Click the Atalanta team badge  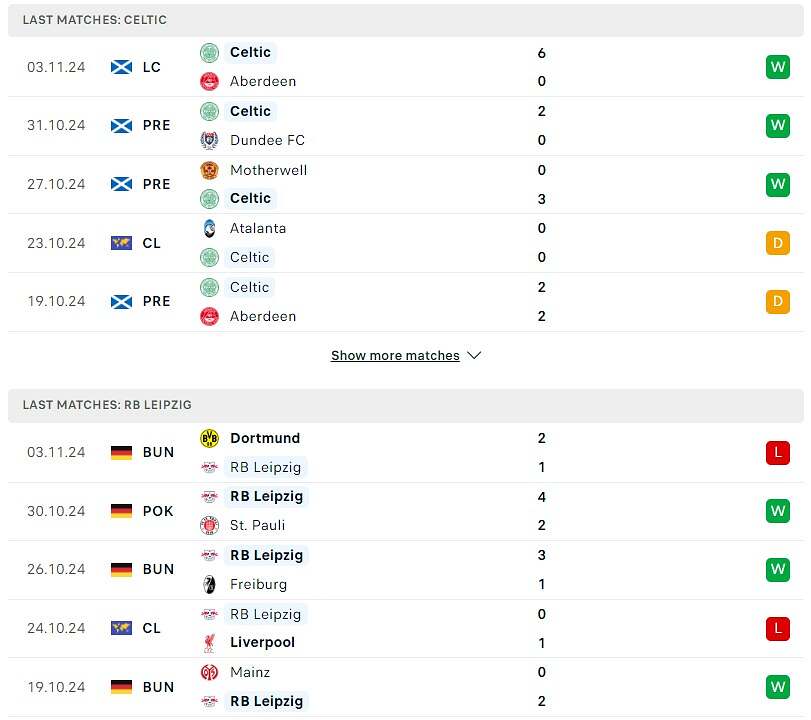coord(209,228)
